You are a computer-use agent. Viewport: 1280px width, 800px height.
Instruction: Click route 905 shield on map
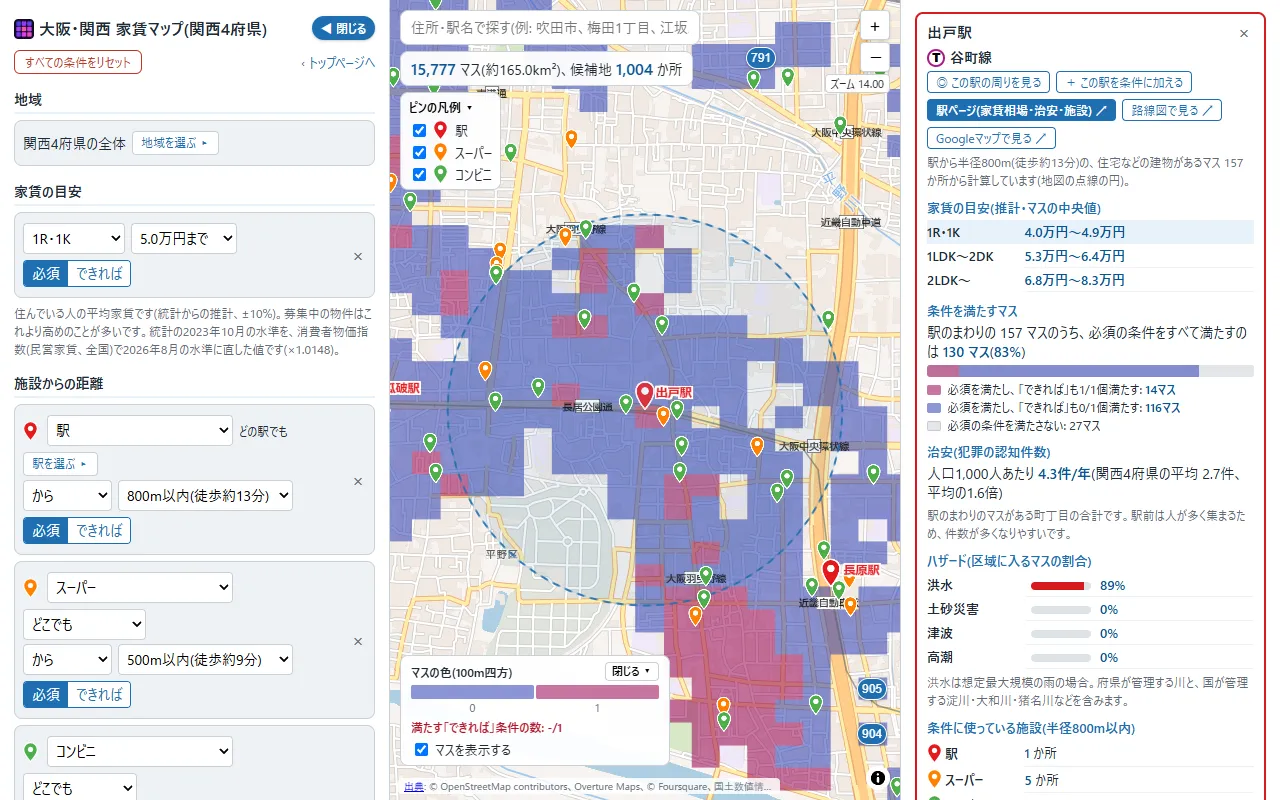pyautogui.click(x=872, y=688)
